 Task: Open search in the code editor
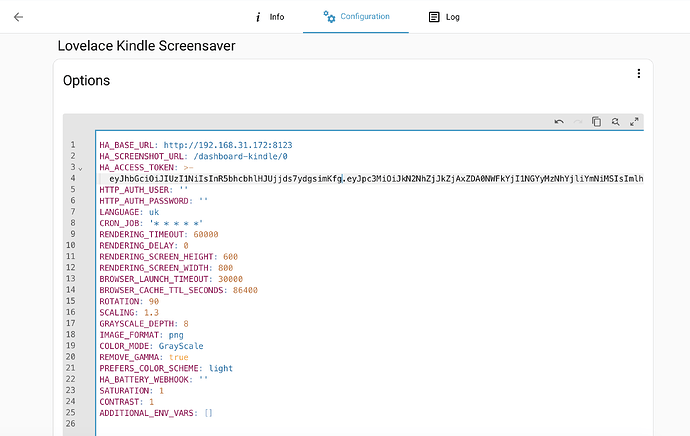pos(615,122)
